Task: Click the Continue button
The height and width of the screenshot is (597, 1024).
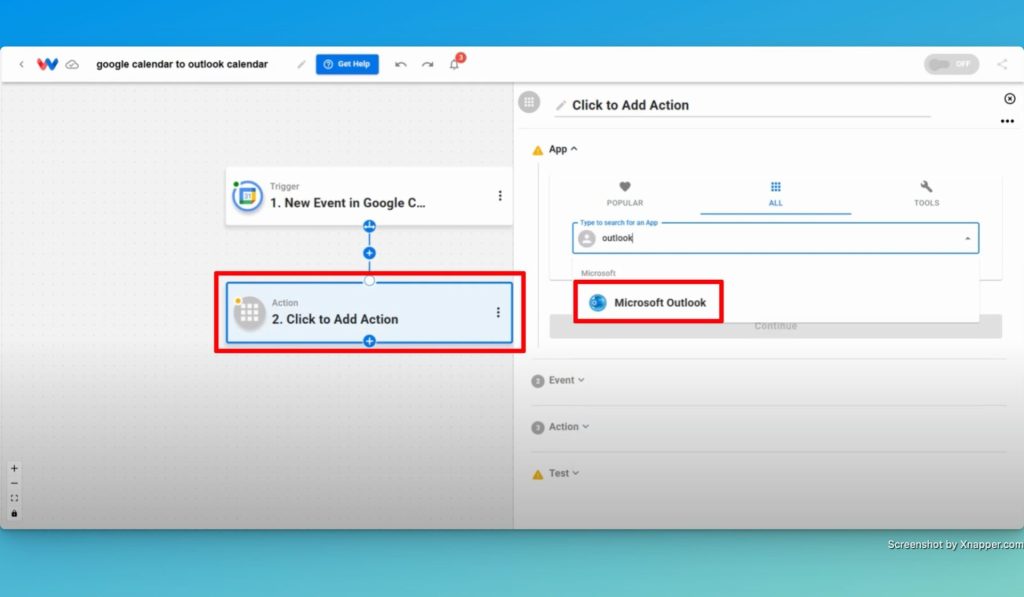Action: pyautogui.click(x=775, y=326)
